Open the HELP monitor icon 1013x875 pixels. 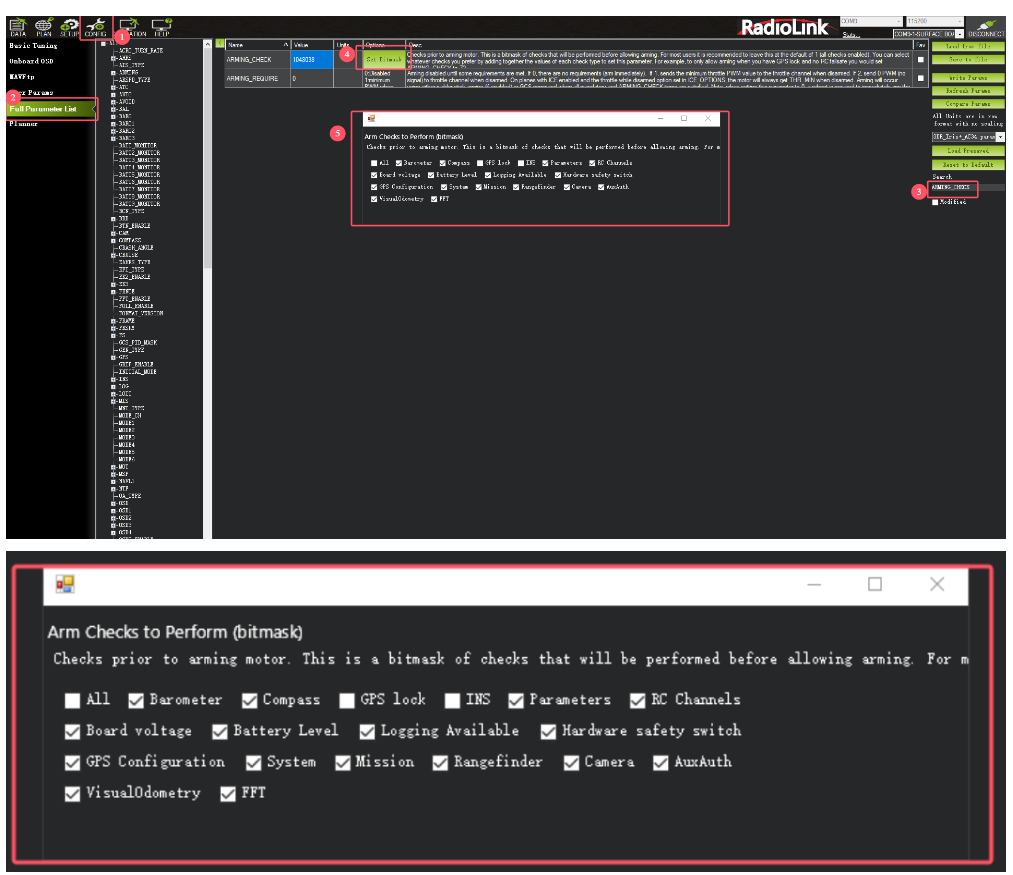click(x=160, y=27)
